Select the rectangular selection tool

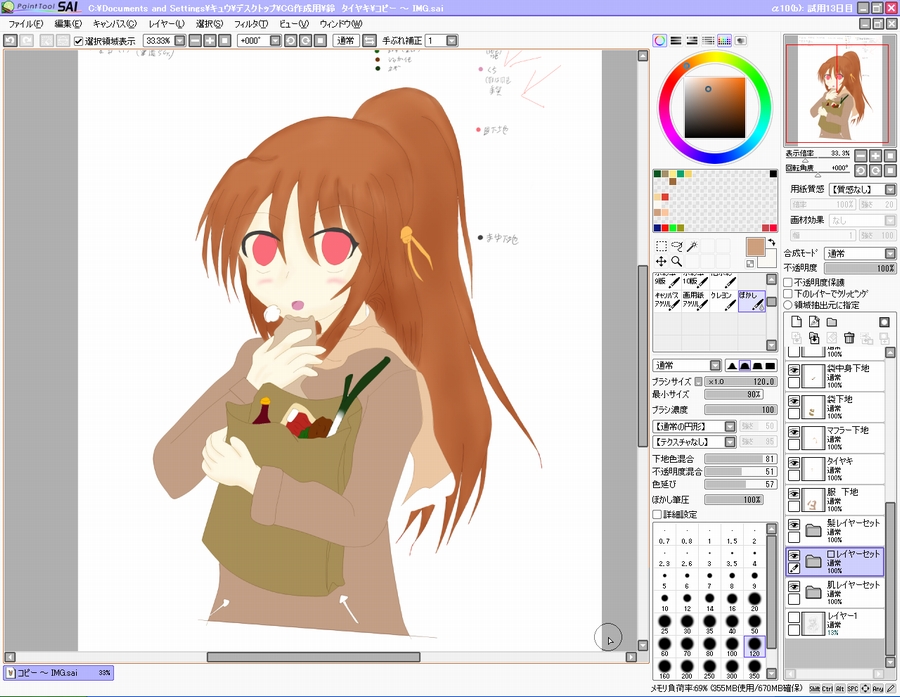(661, 246)
